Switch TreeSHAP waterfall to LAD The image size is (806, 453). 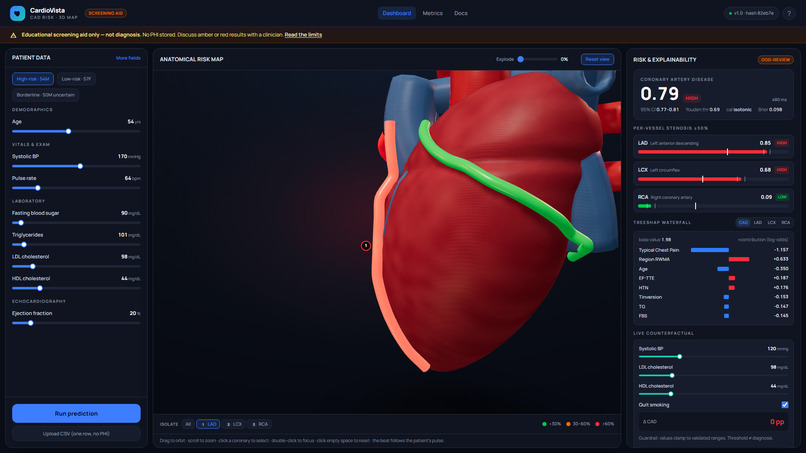pos(758,223)
